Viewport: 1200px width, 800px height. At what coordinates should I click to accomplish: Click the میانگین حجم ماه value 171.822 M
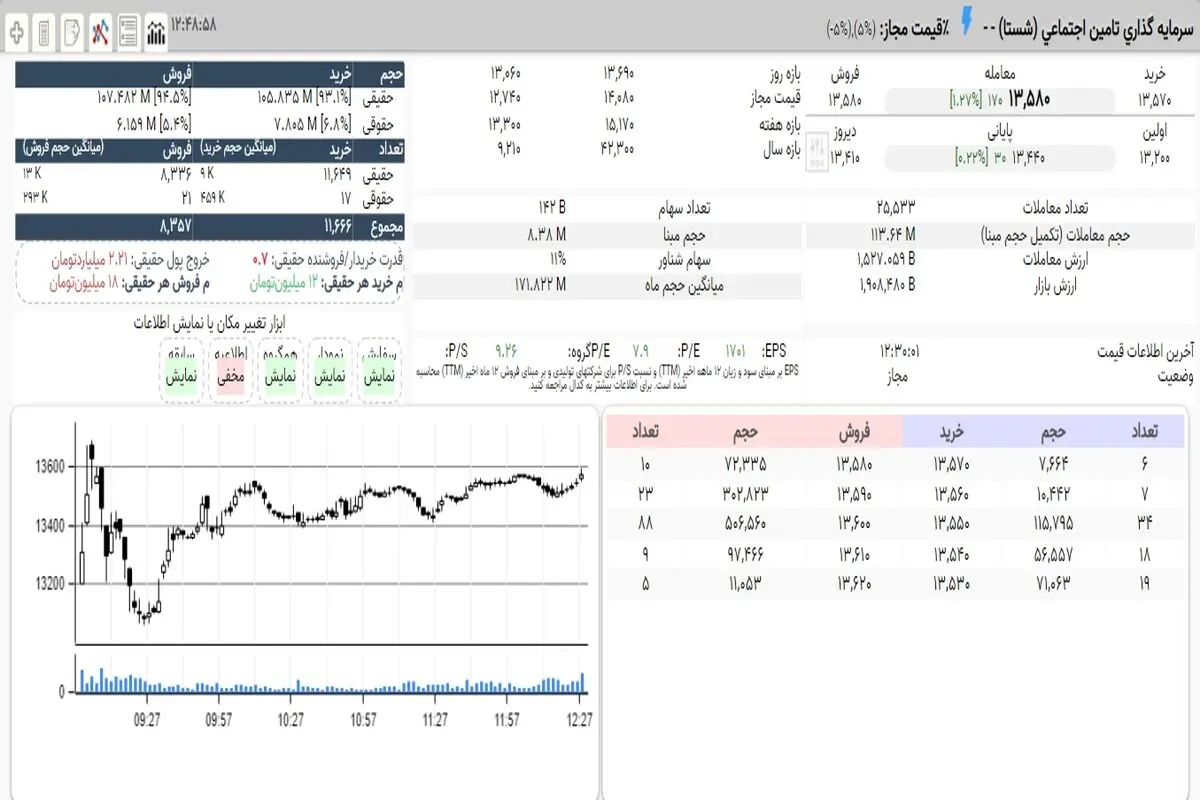(540, 285)
